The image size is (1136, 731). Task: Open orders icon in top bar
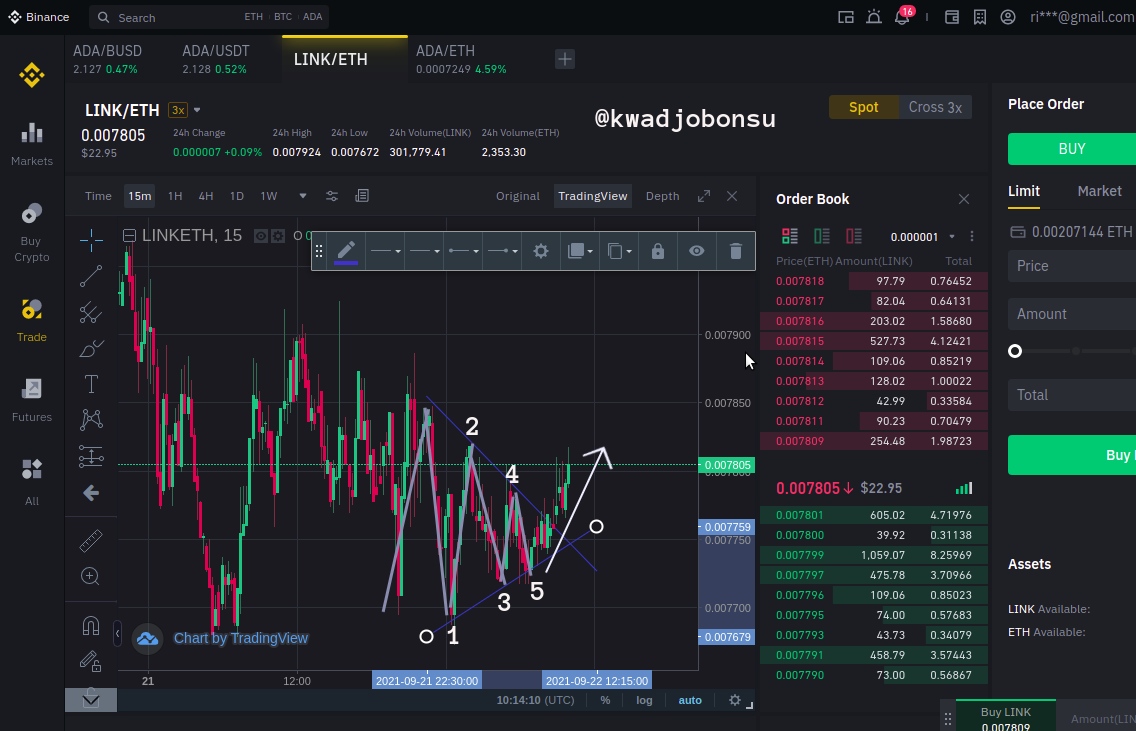(x=980, y=17)
